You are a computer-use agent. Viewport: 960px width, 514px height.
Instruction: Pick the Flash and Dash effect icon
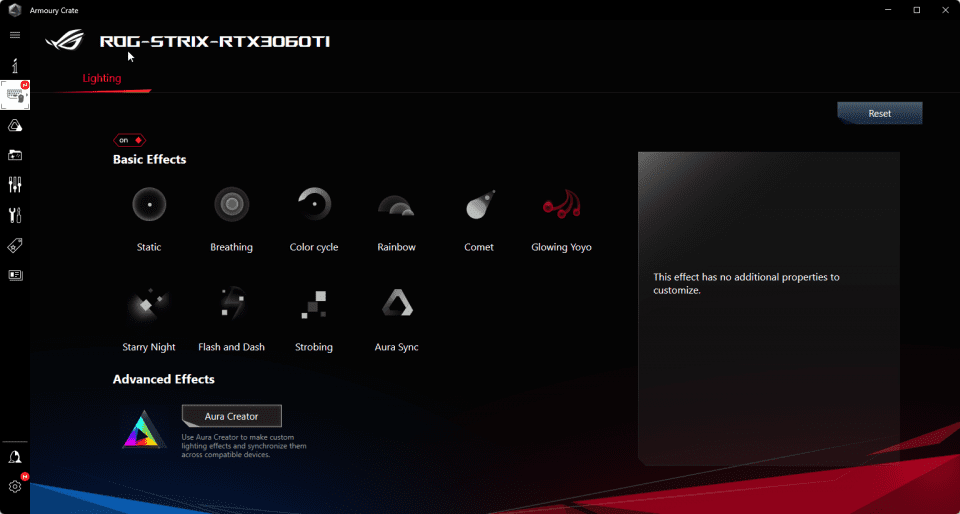coord(231,304)
